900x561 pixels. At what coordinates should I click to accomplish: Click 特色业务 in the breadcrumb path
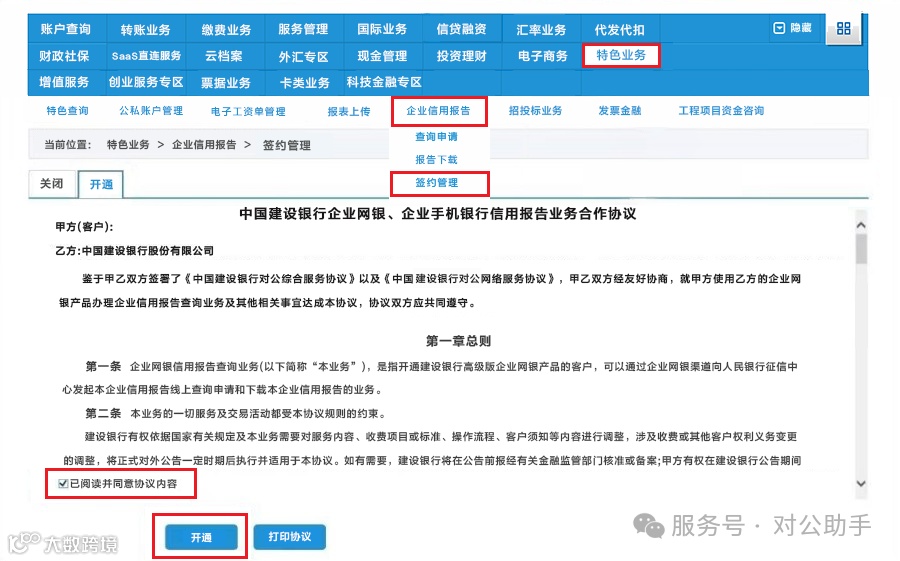pyautogui.click(x=128, y=145)
